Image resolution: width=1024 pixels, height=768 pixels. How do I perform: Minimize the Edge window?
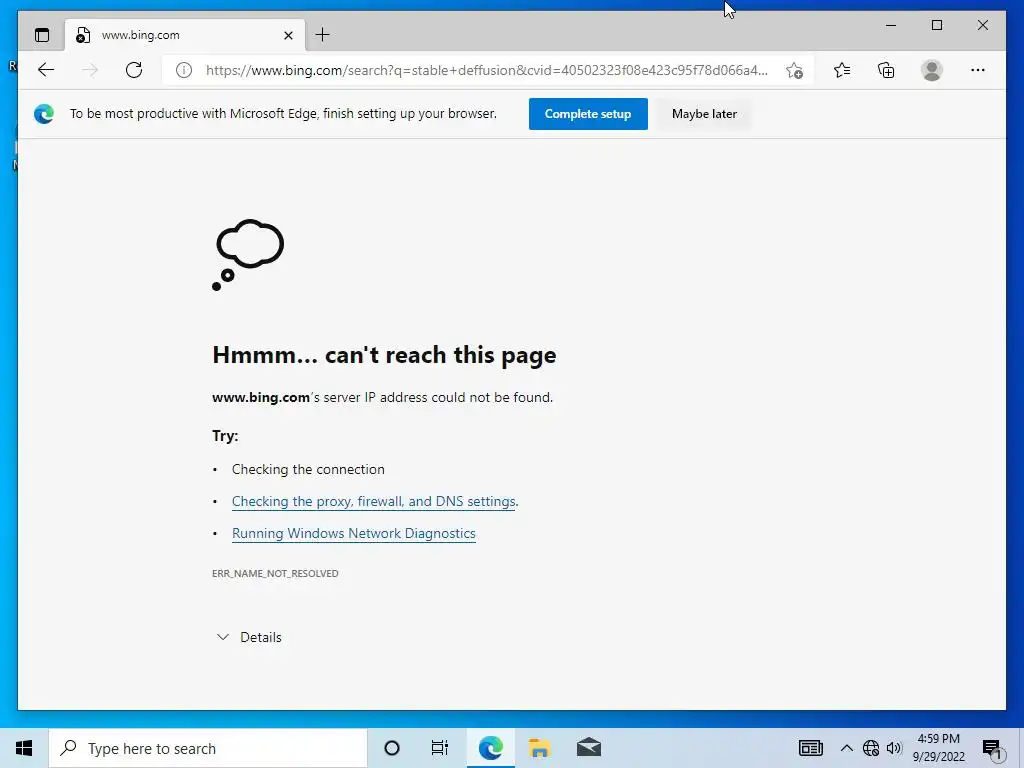pyautogui.click(x=891, y=25)
